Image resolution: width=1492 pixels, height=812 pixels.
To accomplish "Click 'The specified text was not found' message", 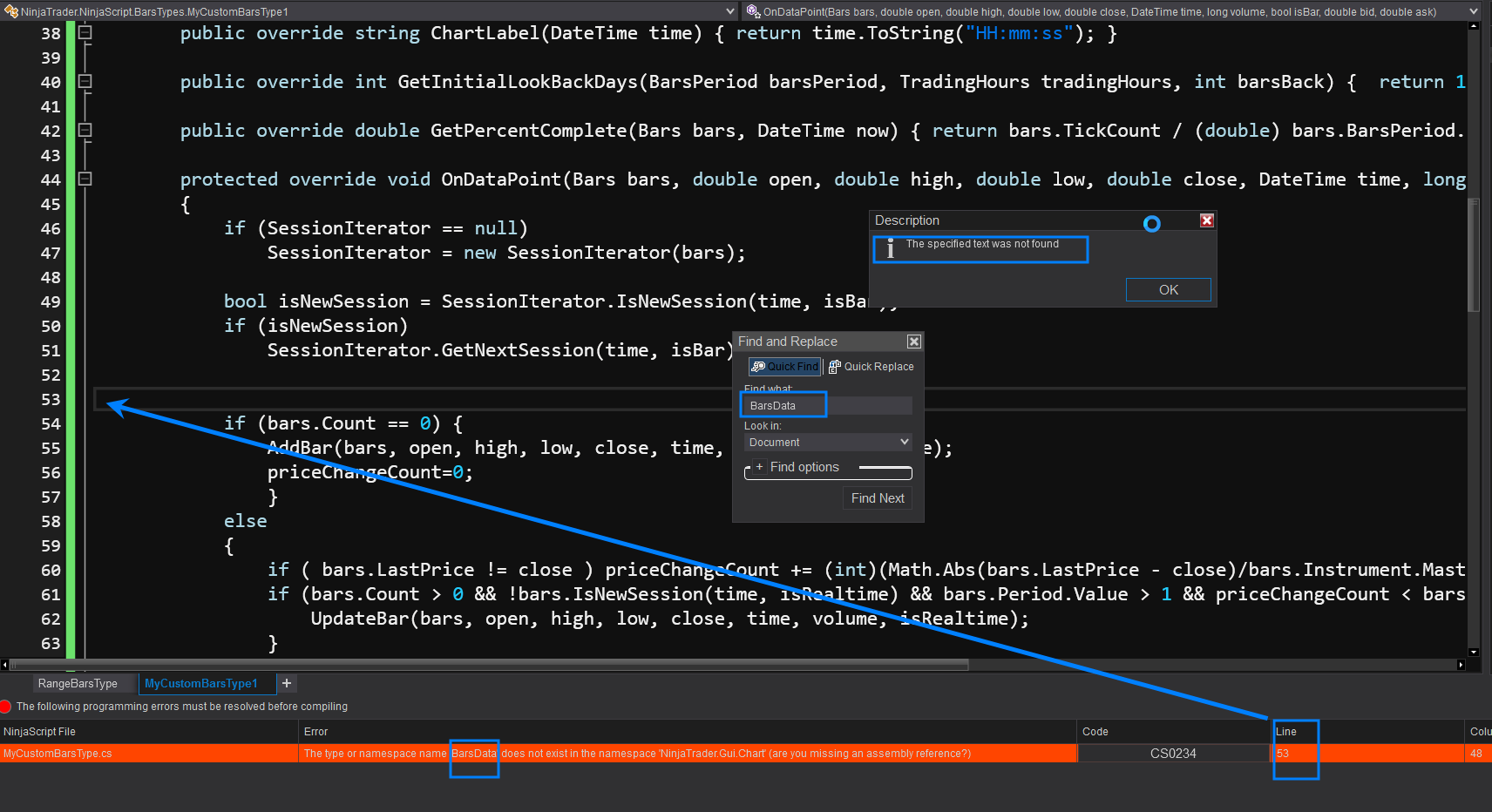I will pos(982,244).
